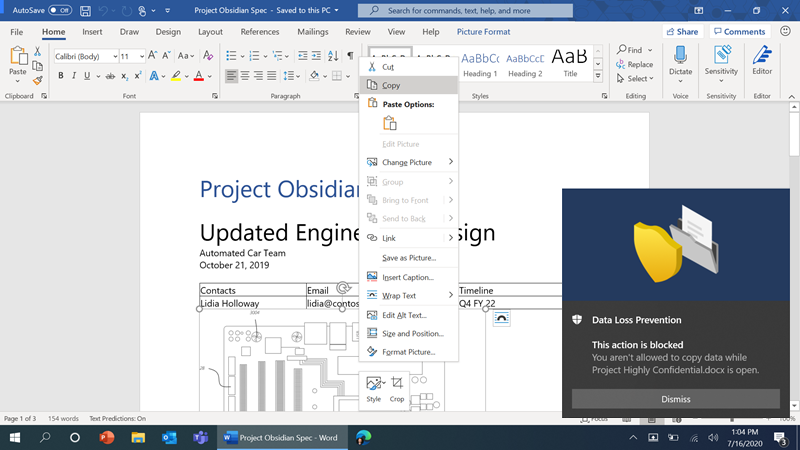Expand the Styles gallery
This screenshot has width=800, height=450.
click(x=598, y=76)
